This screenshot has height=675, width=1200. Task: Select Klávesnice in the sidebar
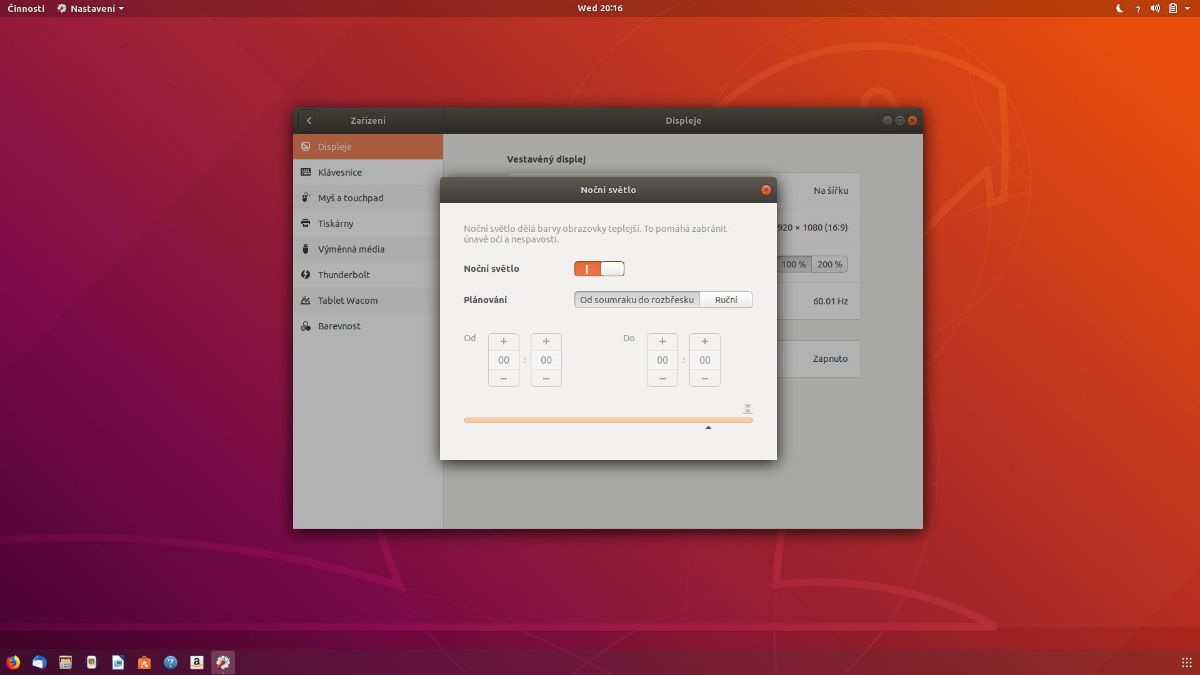coord(340,173)
